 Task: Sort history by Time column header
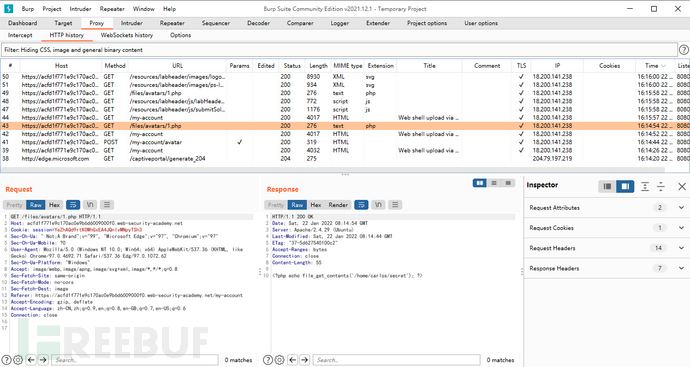[655, 66]
